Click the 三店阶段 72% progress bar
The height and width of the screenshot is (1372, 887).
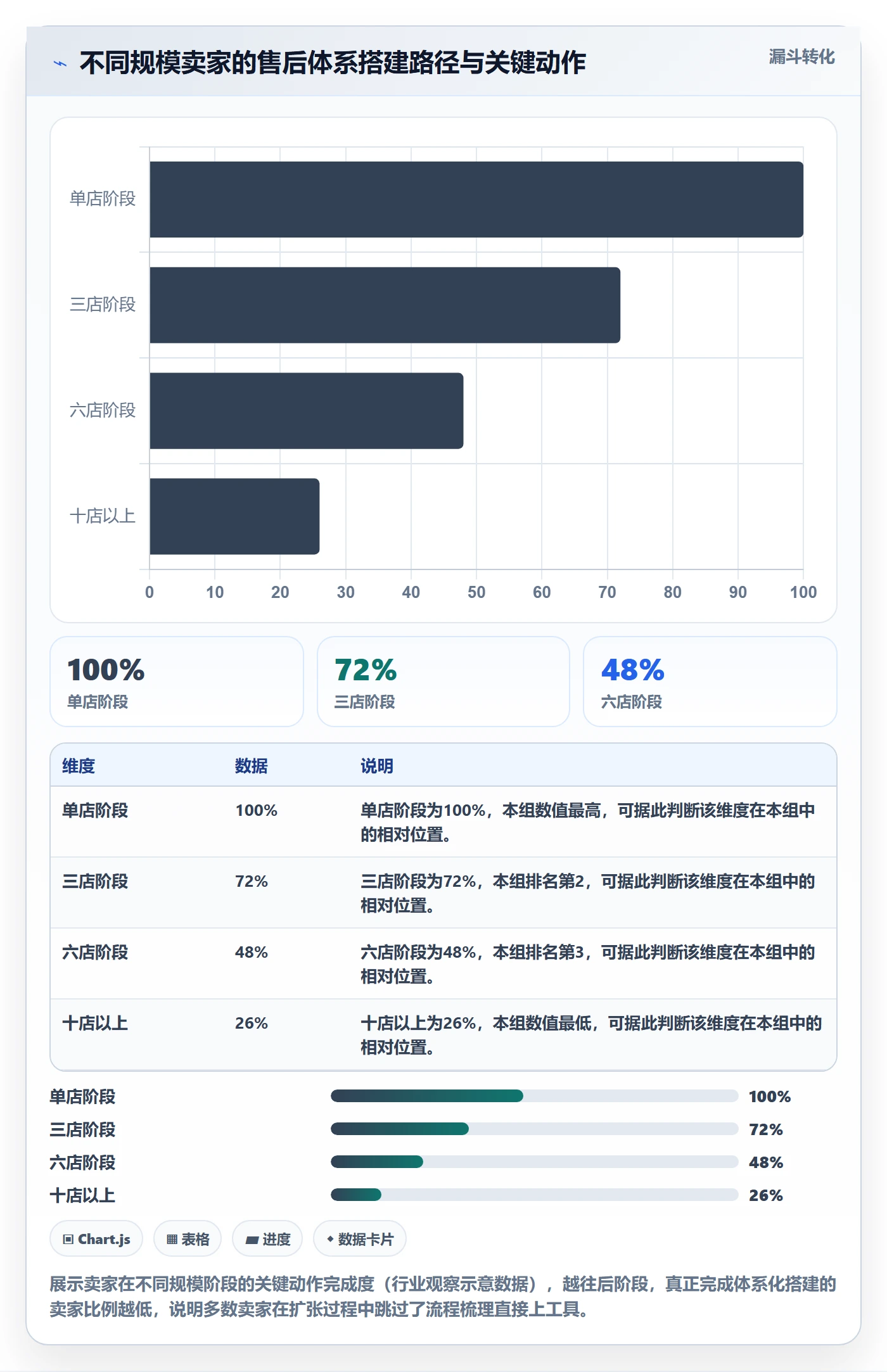[535, 1129]
